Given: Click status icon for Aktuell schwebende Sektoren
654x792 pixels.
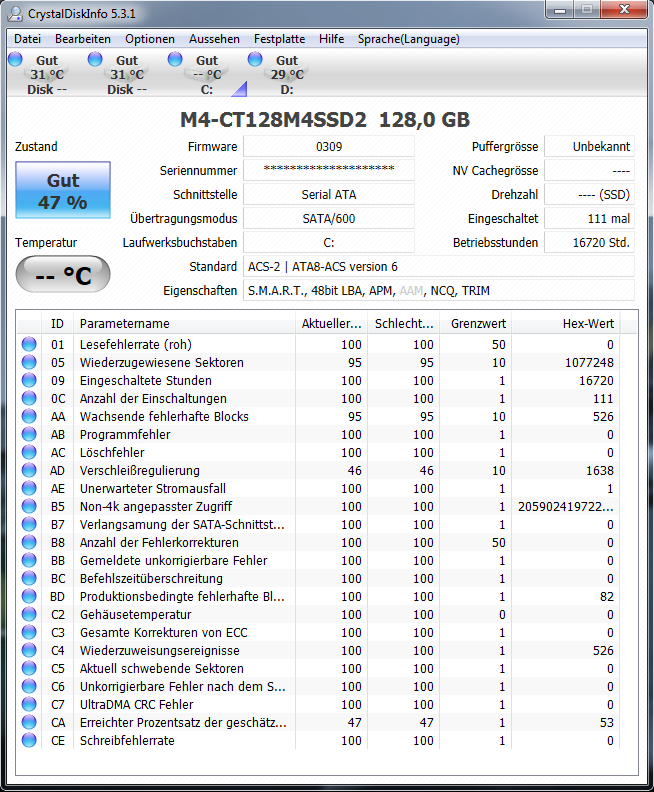Looking at the screenshot, I should (29, 668).
